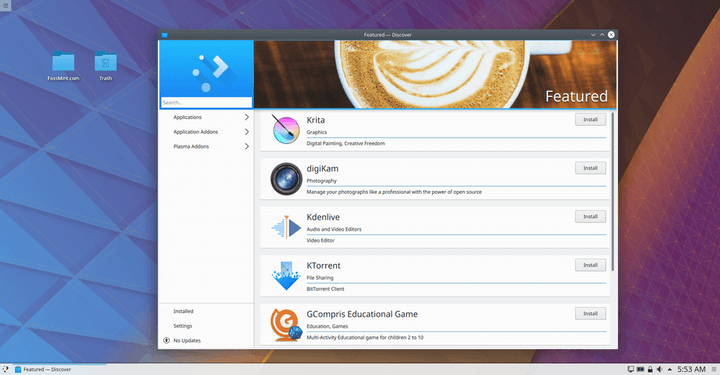Click the File Sharing category label

320,278
